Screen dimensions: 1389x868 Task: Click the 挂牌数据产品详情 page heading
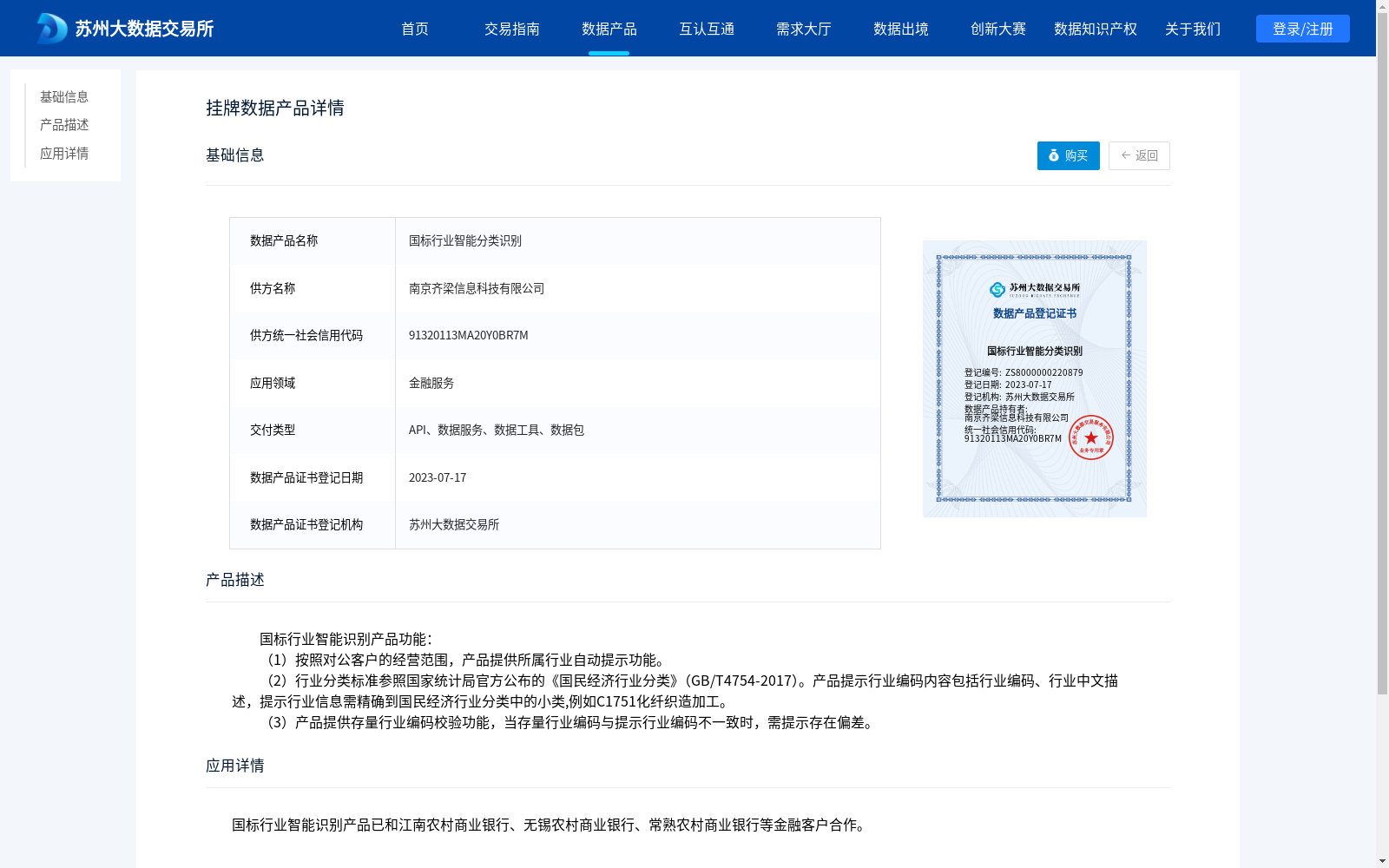275,108
